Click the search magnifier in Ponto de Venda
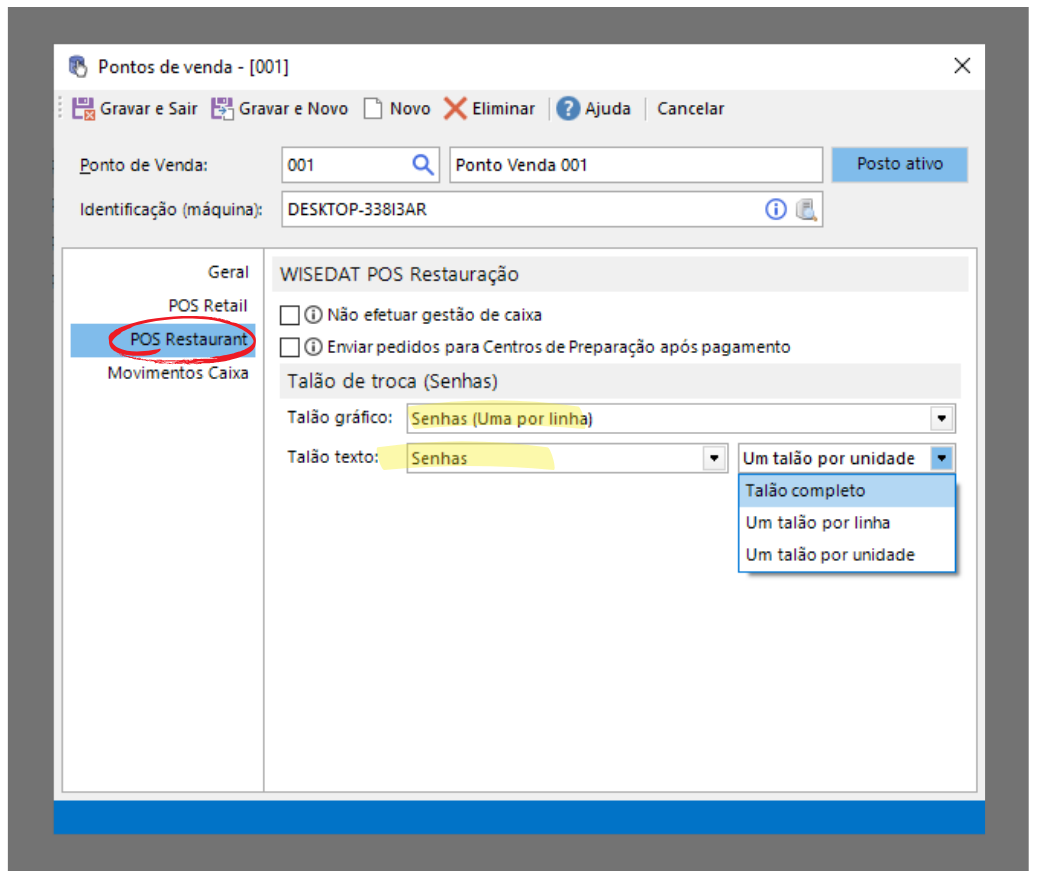The image size is (1040, 880). pyautogui.click(x=422, y=164)
